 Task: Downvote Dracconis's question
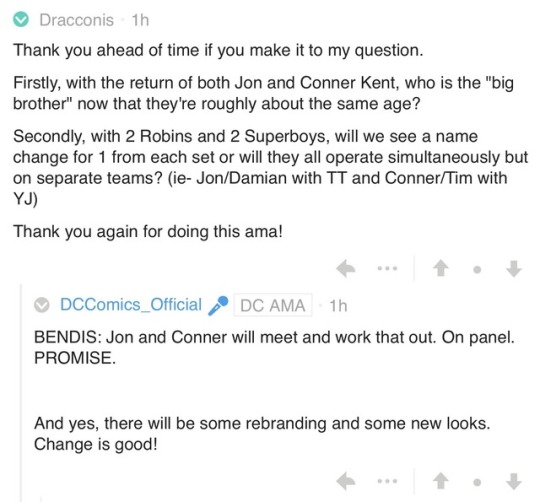(514, 269)
